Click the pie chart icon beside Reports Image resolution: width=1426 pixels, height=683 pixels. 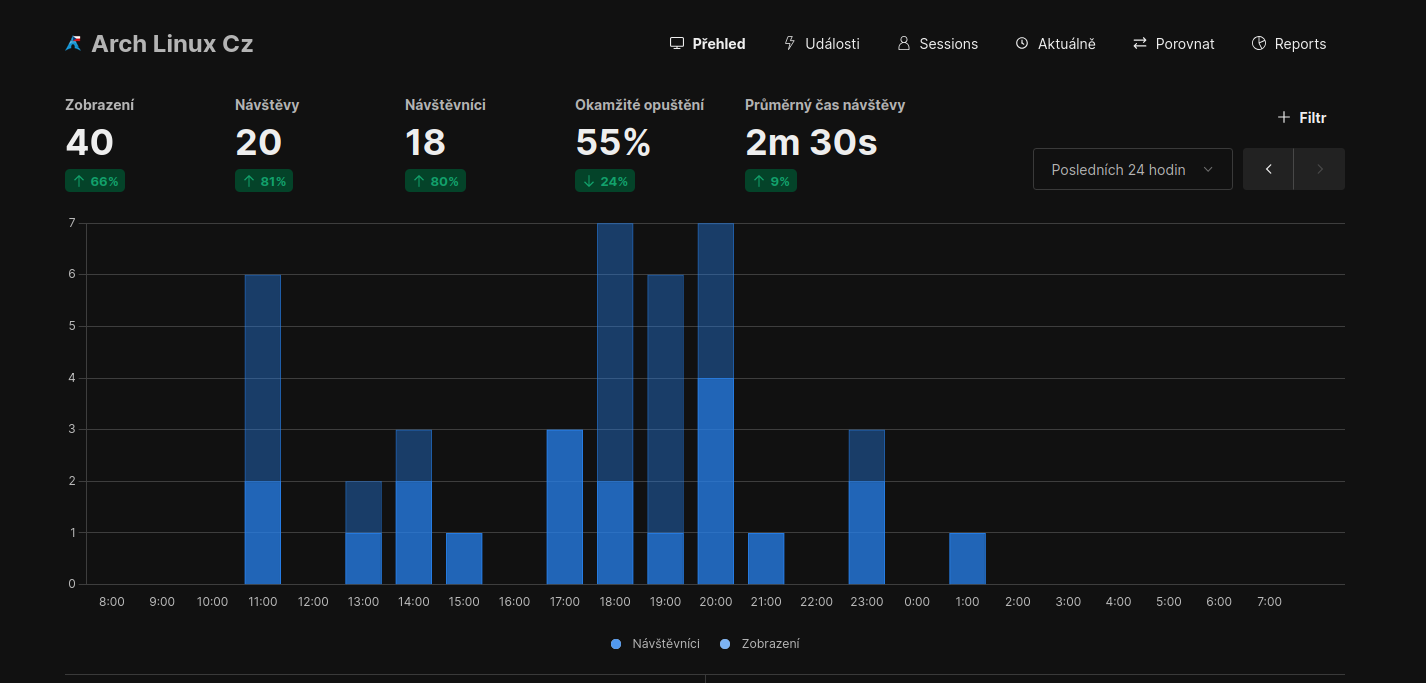1259,44
